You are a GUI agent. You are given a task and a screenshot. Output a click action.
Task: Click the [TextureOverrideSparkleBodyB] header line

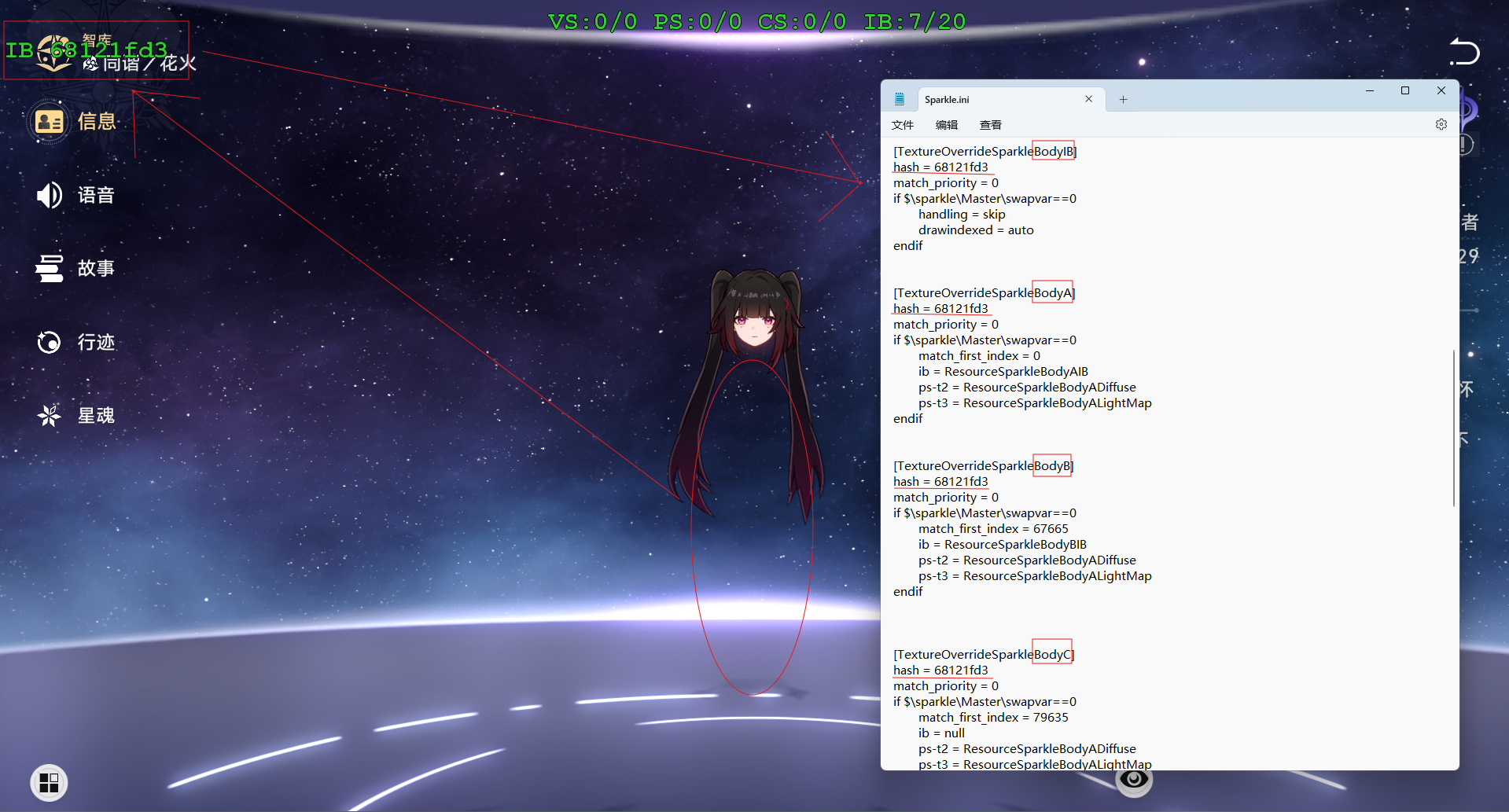coord(983,466)
